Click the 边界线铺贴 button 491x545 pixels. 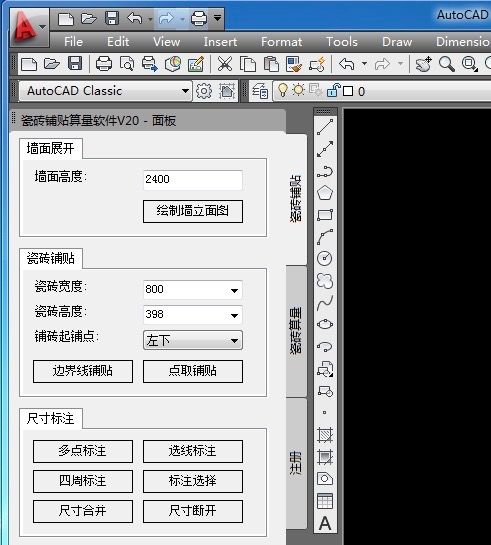[83, 371]
